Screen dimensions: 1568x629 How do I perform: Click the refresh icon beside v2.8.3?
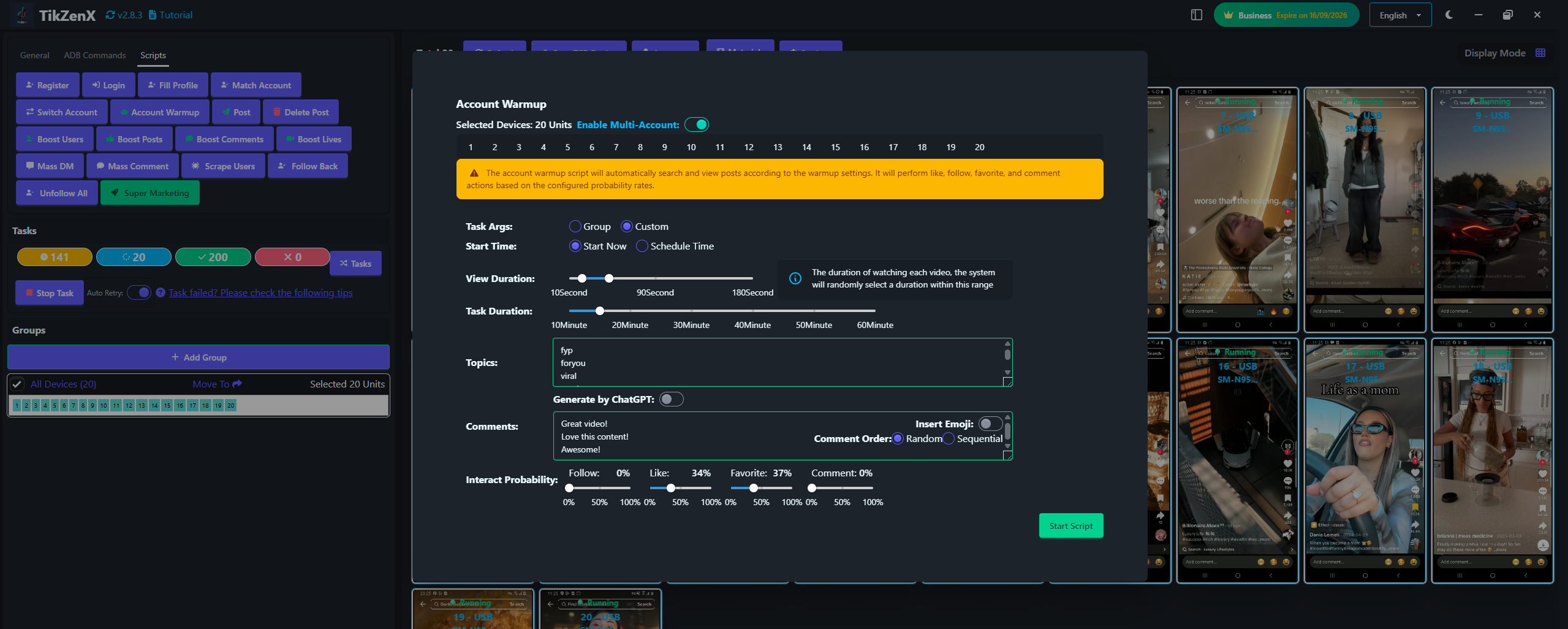[110, 14]
